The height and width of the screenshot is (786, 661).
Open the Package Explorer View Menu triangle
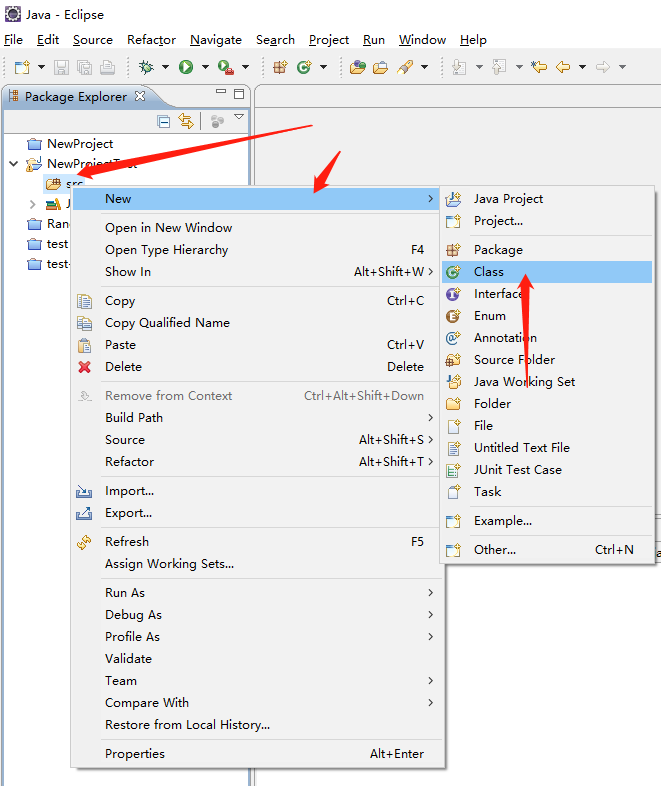(x=239, y=118)
